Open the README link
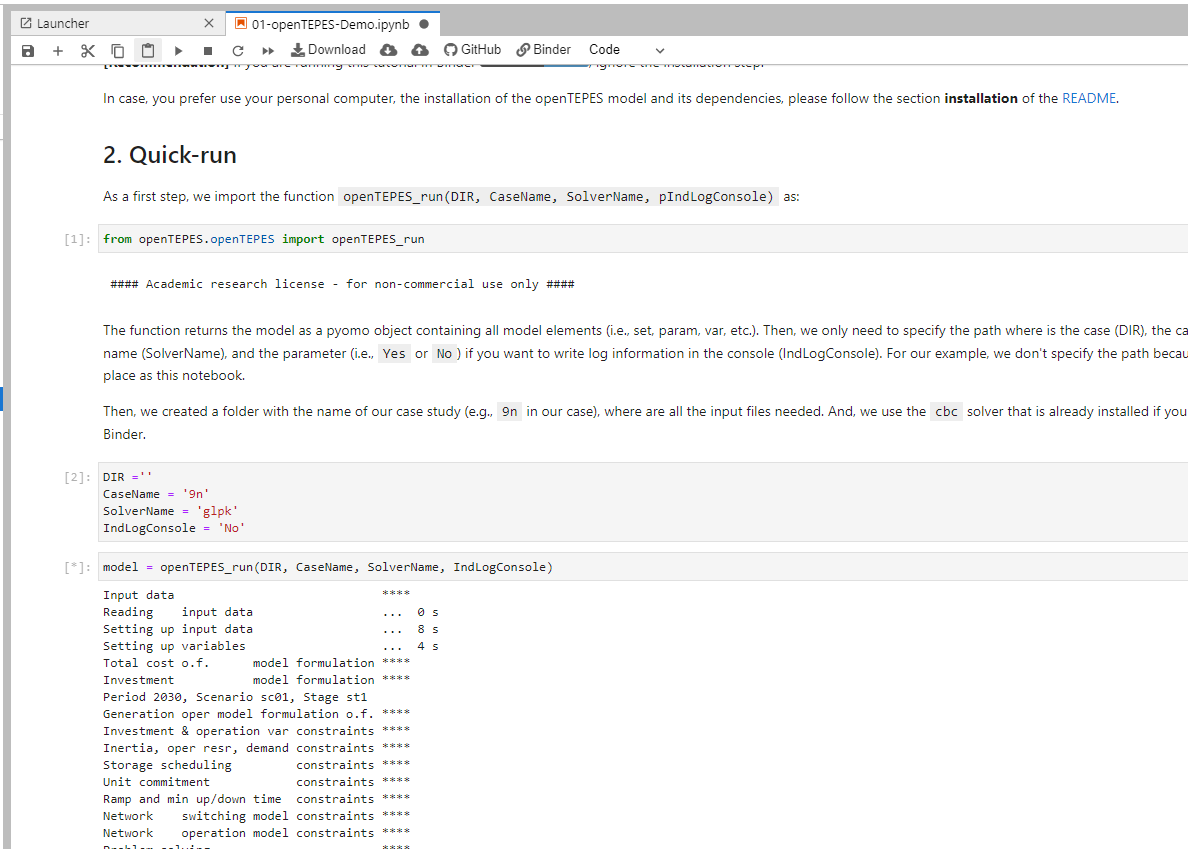This screenshot has height=849, width=1188. 1089,98
